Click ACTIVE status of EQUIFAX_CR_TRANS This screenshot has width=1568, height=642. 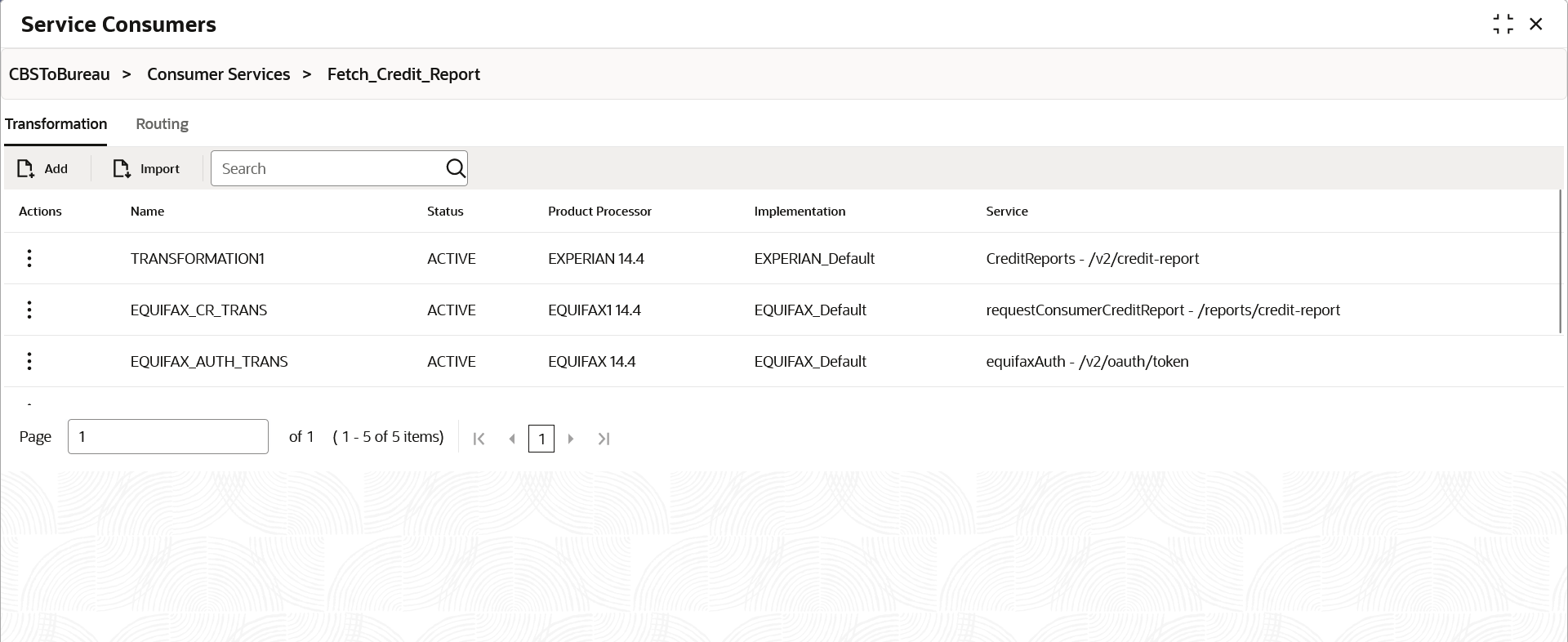[452, 310]
